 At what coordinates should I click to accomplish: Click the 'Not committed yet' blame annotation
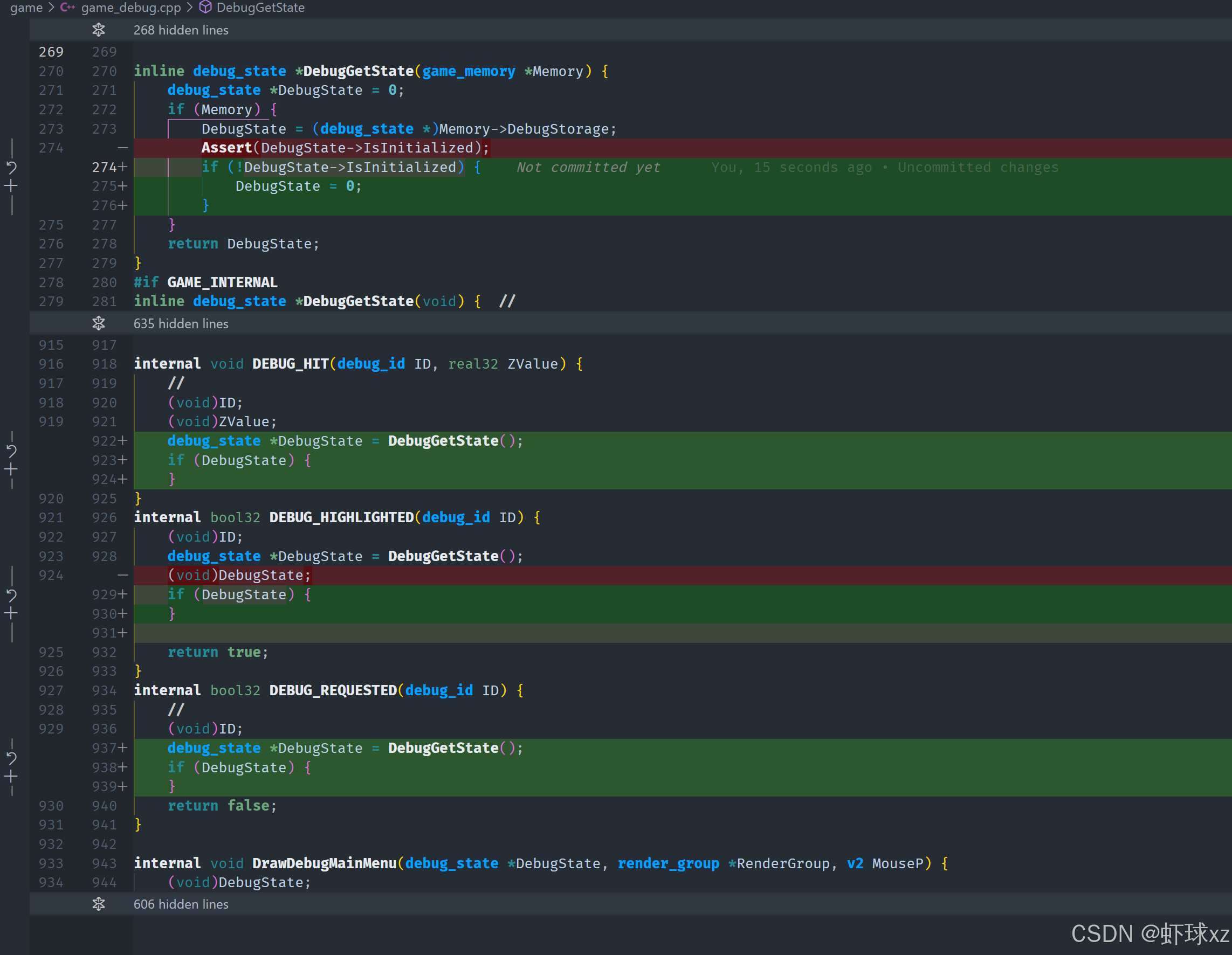pyautogui.click(x=588, y=168)
